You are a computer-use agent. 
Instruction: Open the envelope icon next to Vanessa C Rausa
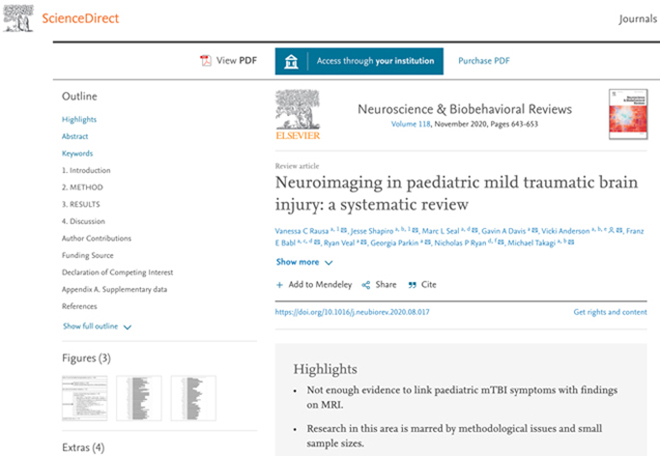click(x=344, y=230)
